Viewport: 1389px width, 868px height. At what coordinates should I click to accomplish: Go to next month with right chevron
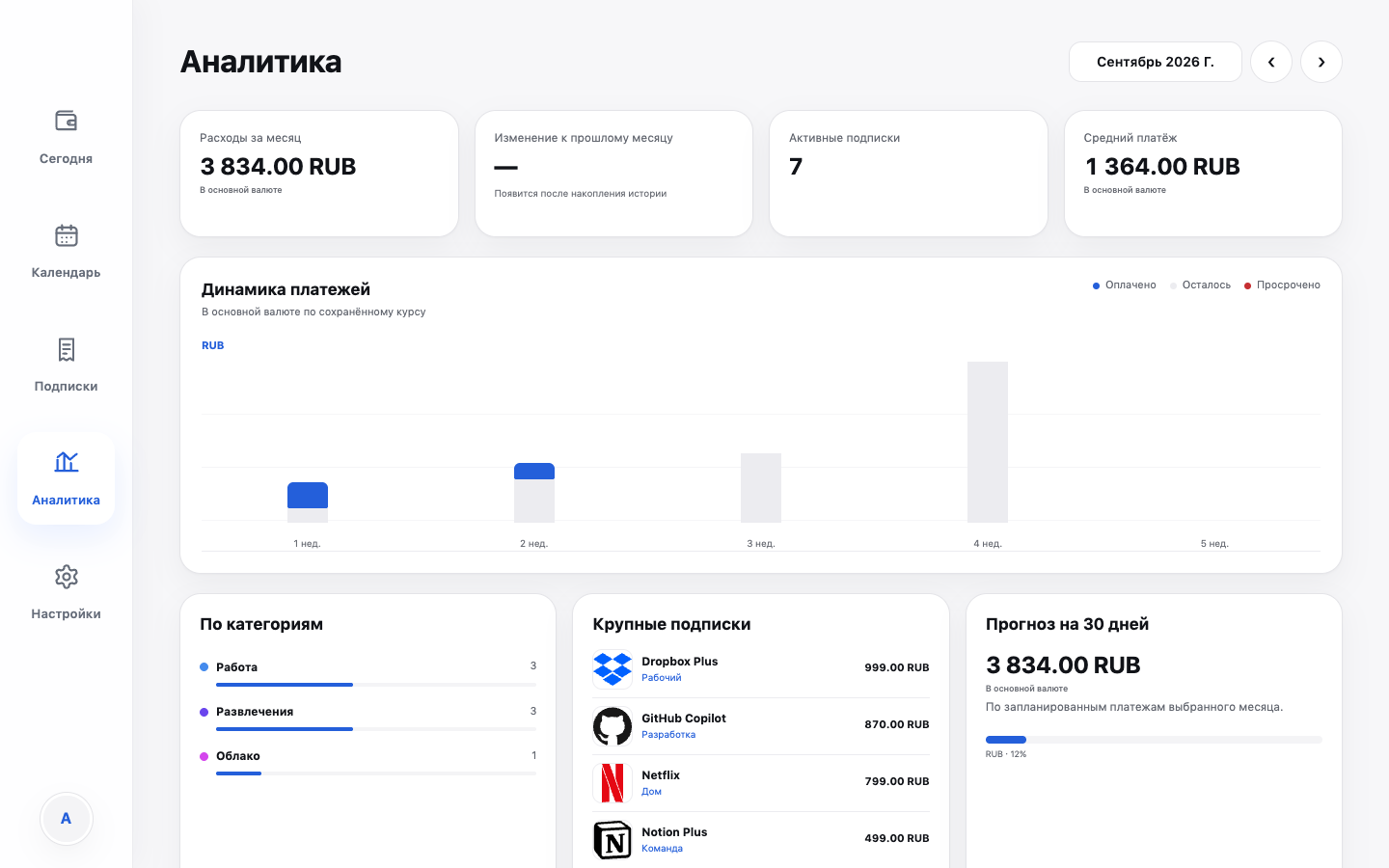(1321, 62)
